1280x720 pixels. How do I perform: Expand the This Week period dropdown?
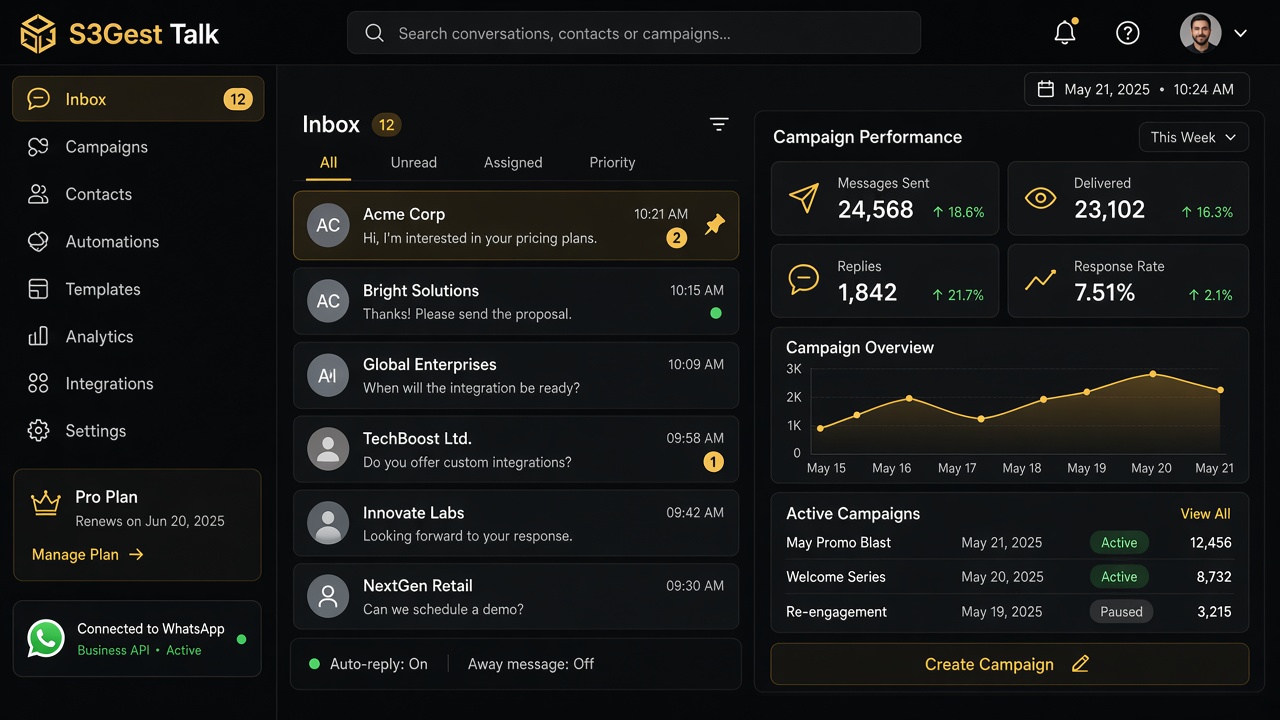(1194, 137)
